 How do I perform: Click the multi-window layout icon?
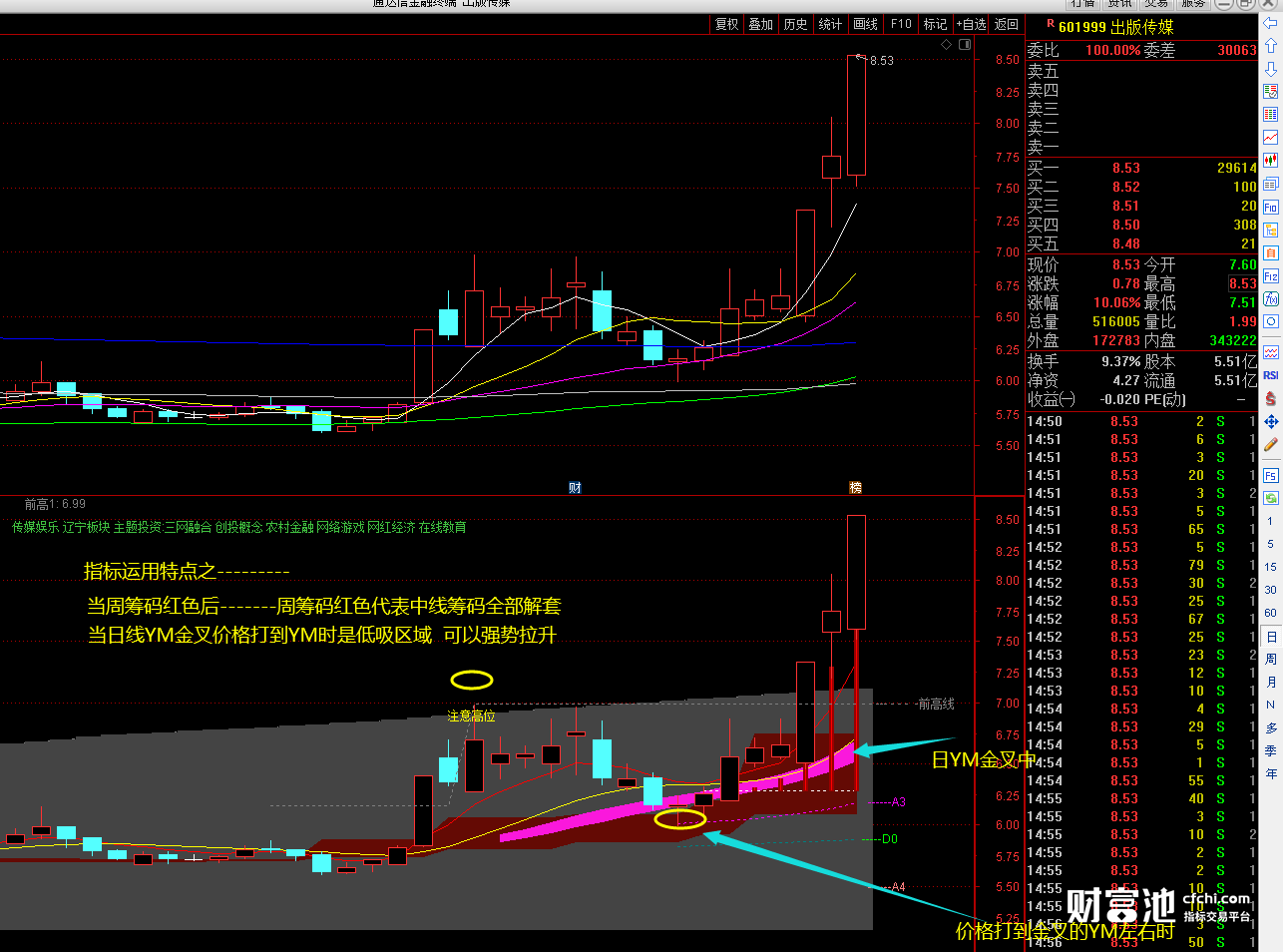pos(1271,184)
